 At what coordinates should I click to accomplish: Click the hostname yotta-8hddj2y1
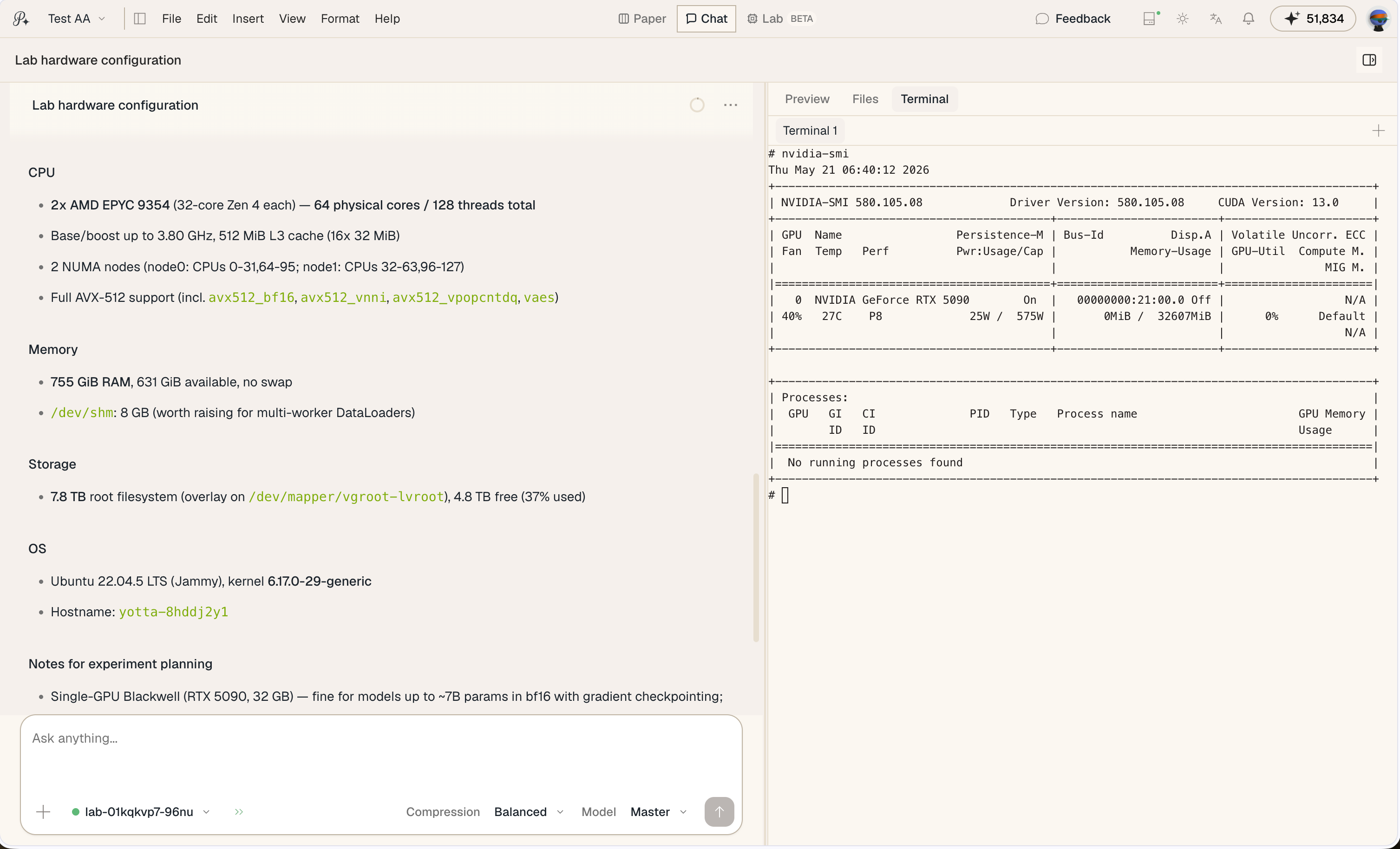pyautogui.click(x=173, y=612)
